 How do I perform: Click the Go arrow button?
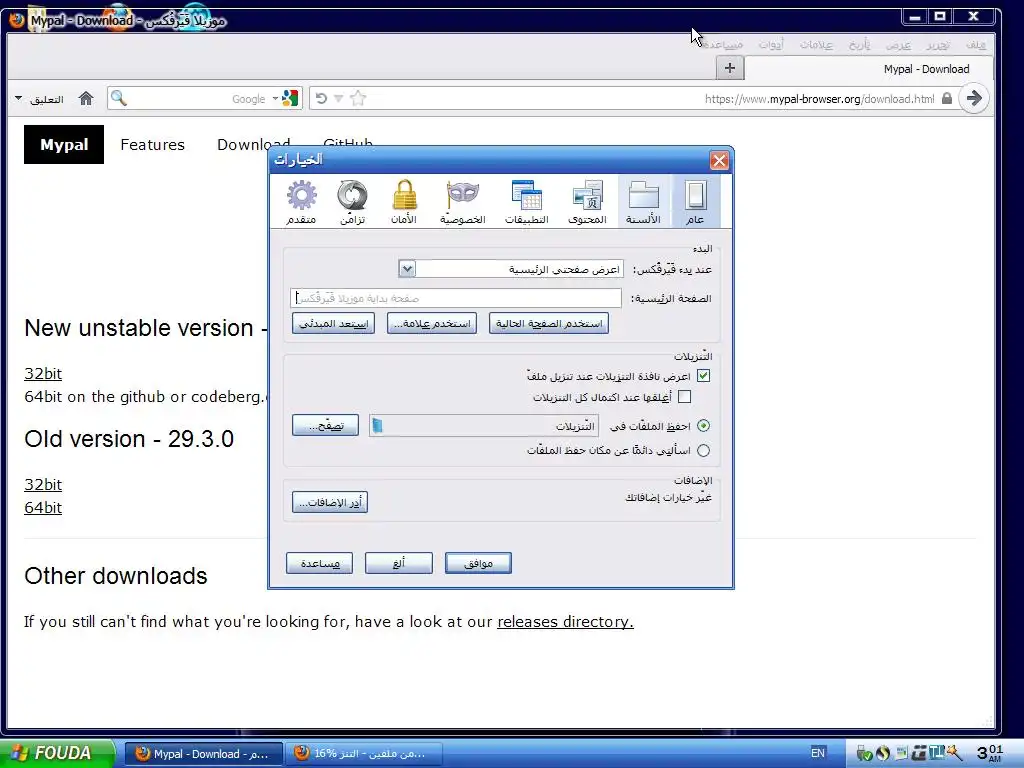tap(974, 99)
